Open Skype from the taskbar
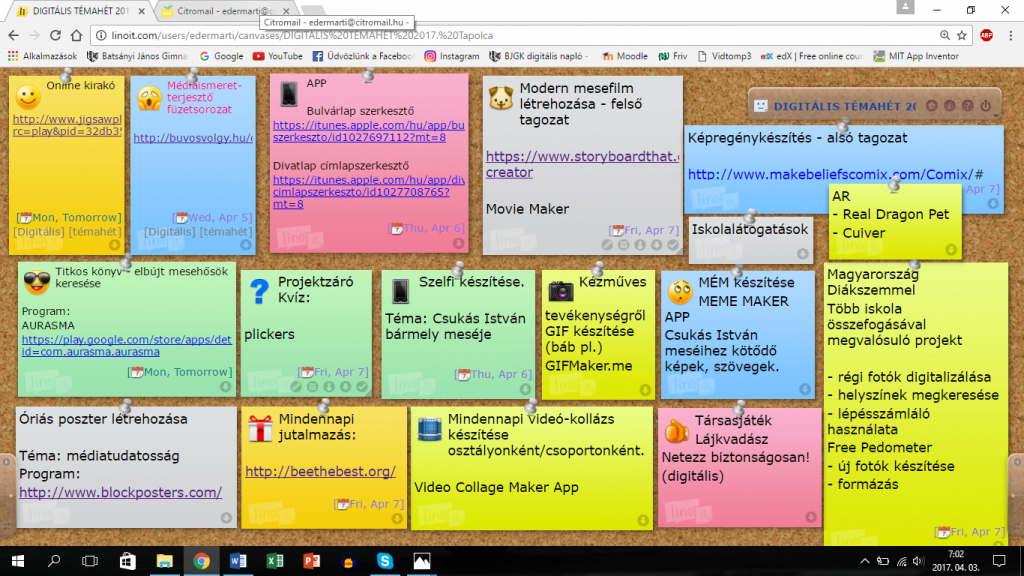Viewport: 1024px width, 576px height. pyautogui.click(x=385, y=561)
